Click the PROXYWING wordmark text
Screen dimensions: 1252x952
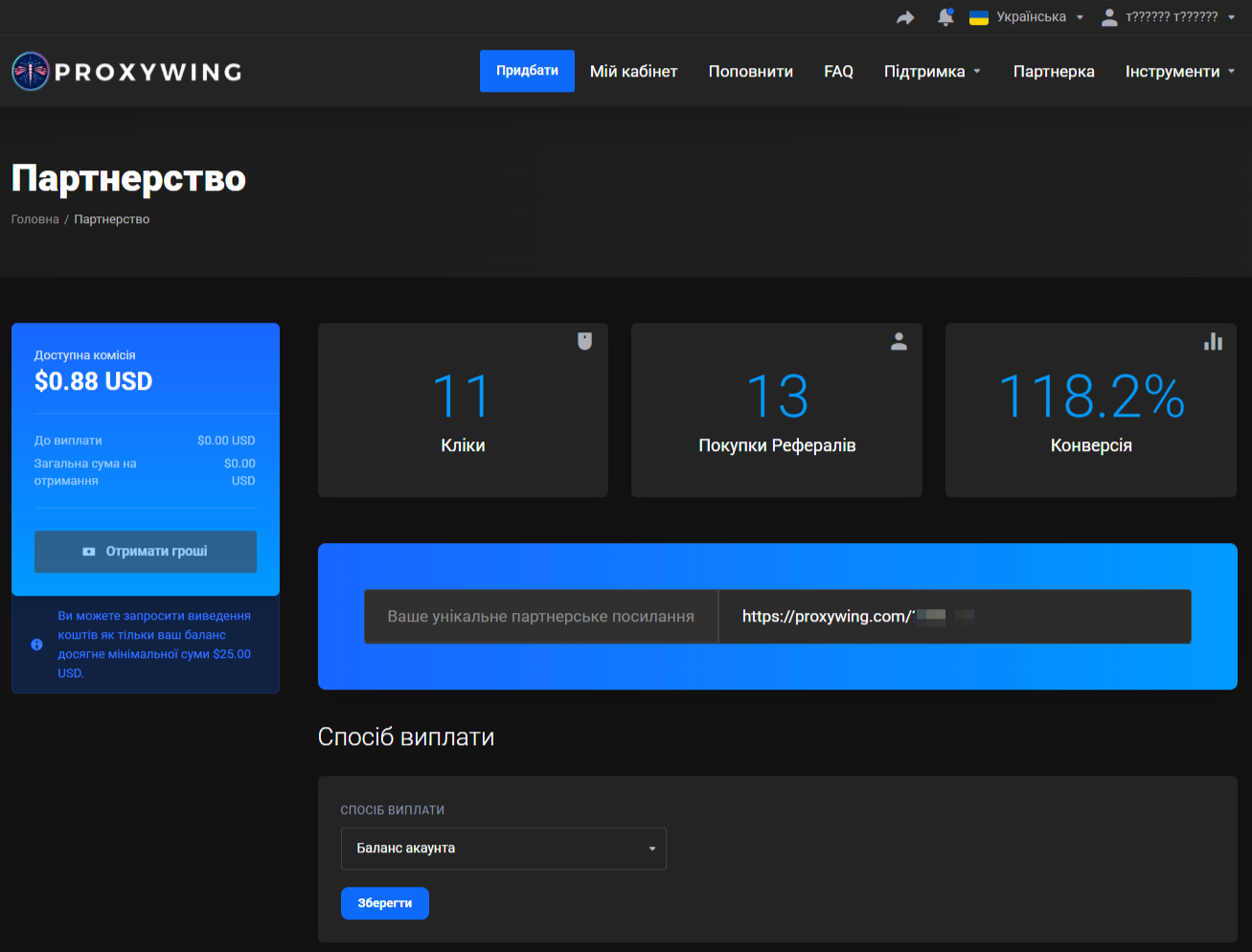pos(148,72)
